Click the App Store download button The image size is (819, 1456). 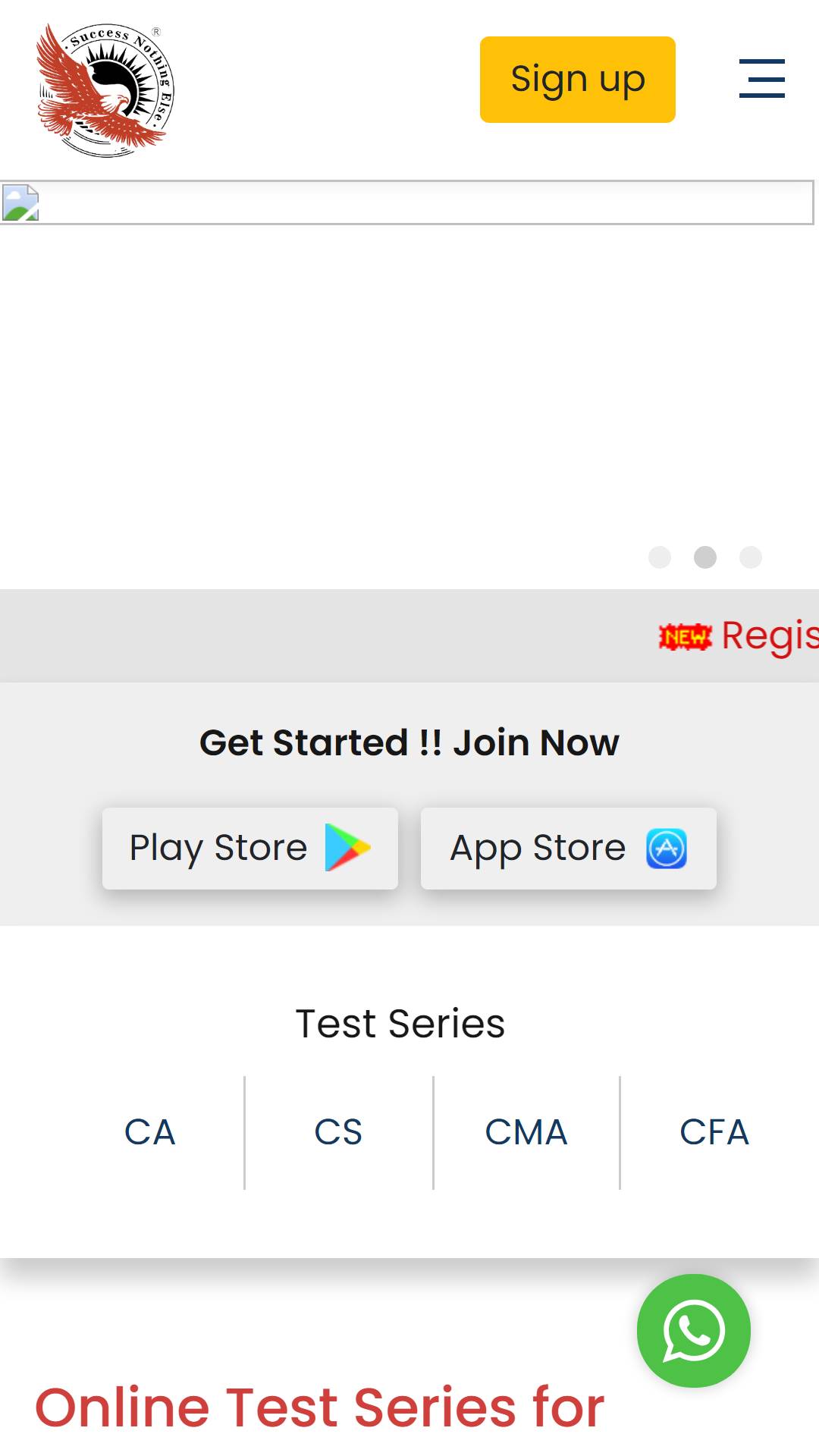point(569,849)
